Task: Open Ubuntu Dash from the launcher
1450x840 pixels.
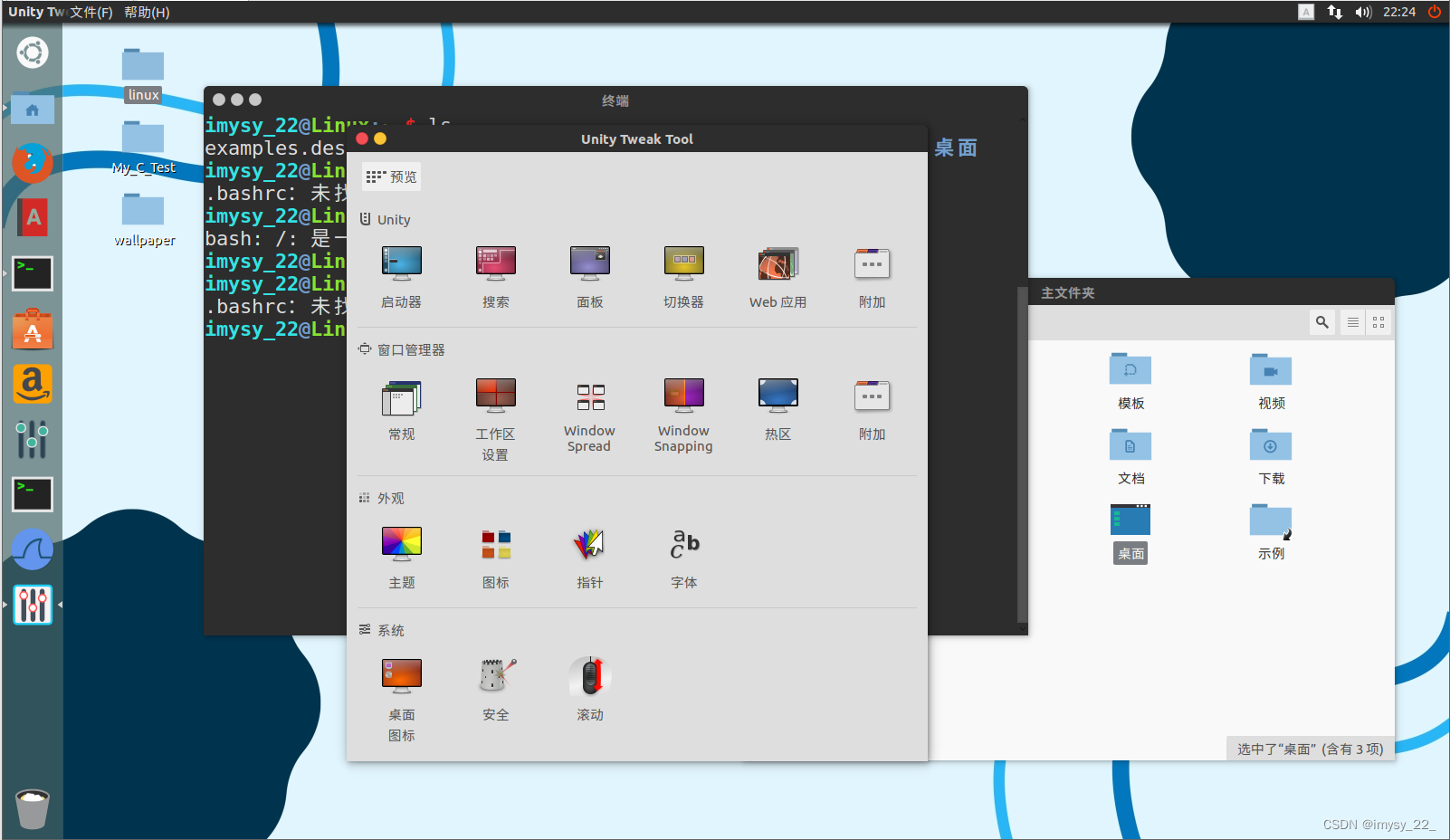Action: [33, 52]
